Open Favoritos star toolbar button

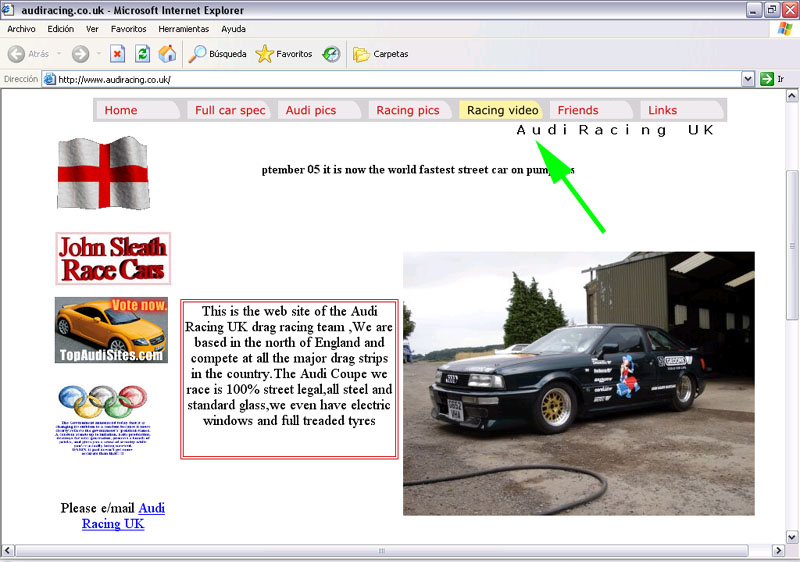click(x=284, y=54)
